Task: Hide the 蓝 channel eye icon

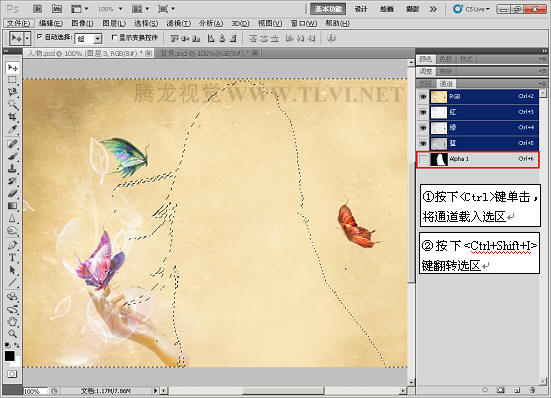Action: [423, 143]
